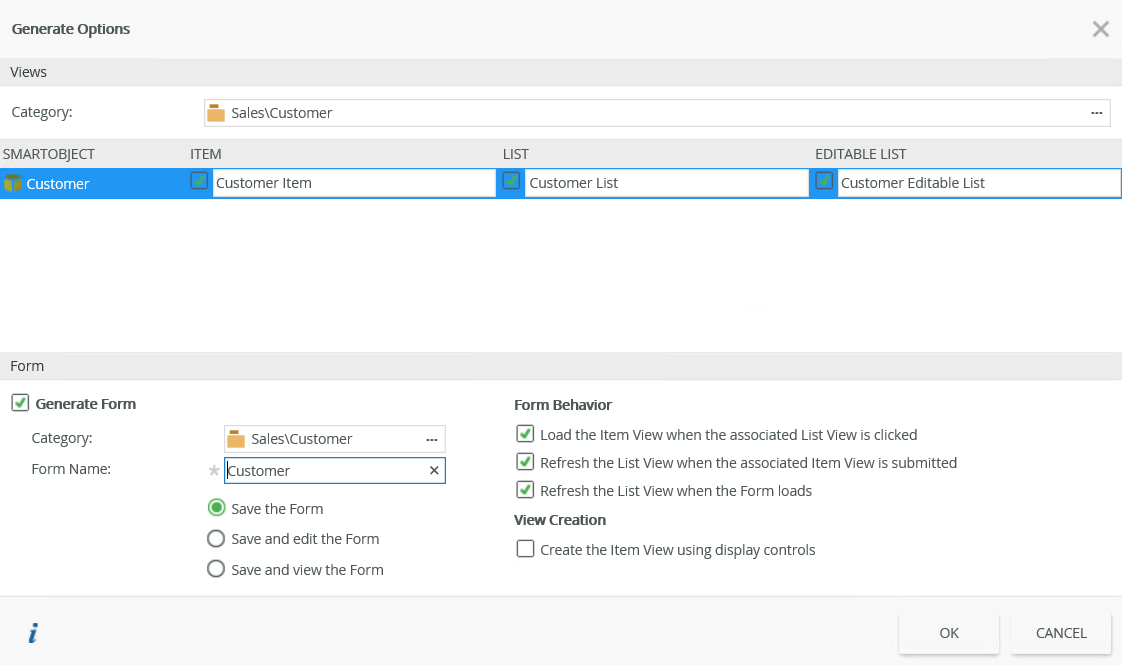The width and height of the screenshot is (1122, 665).
Task: Disable Refresh List View when Form loads
Action: pyautogui.click(x=525, y=490)
